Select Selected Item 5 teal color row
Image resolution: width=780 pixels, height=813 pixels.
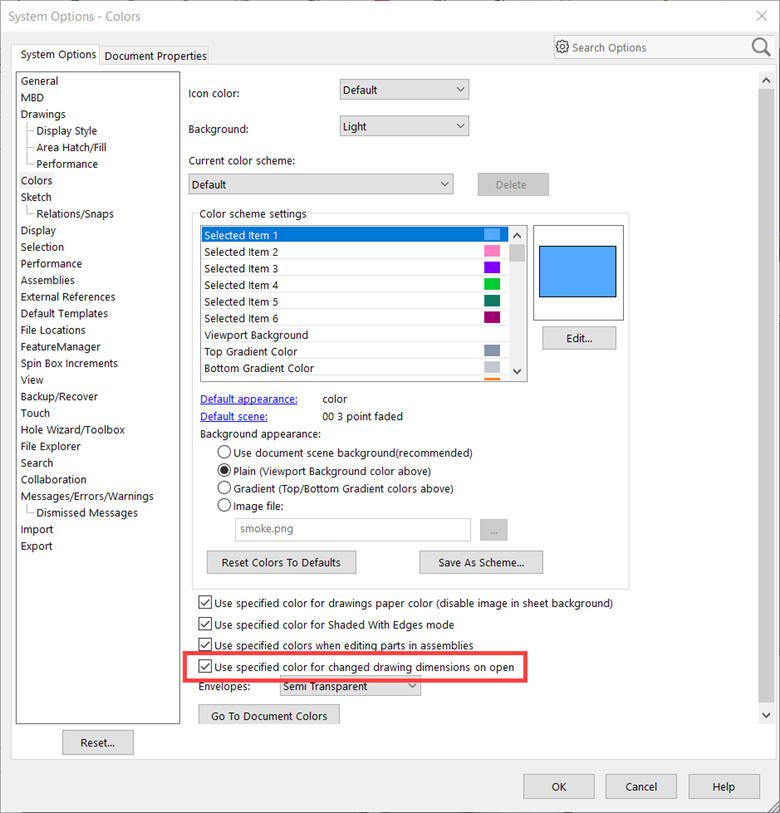tap(355, 301)
